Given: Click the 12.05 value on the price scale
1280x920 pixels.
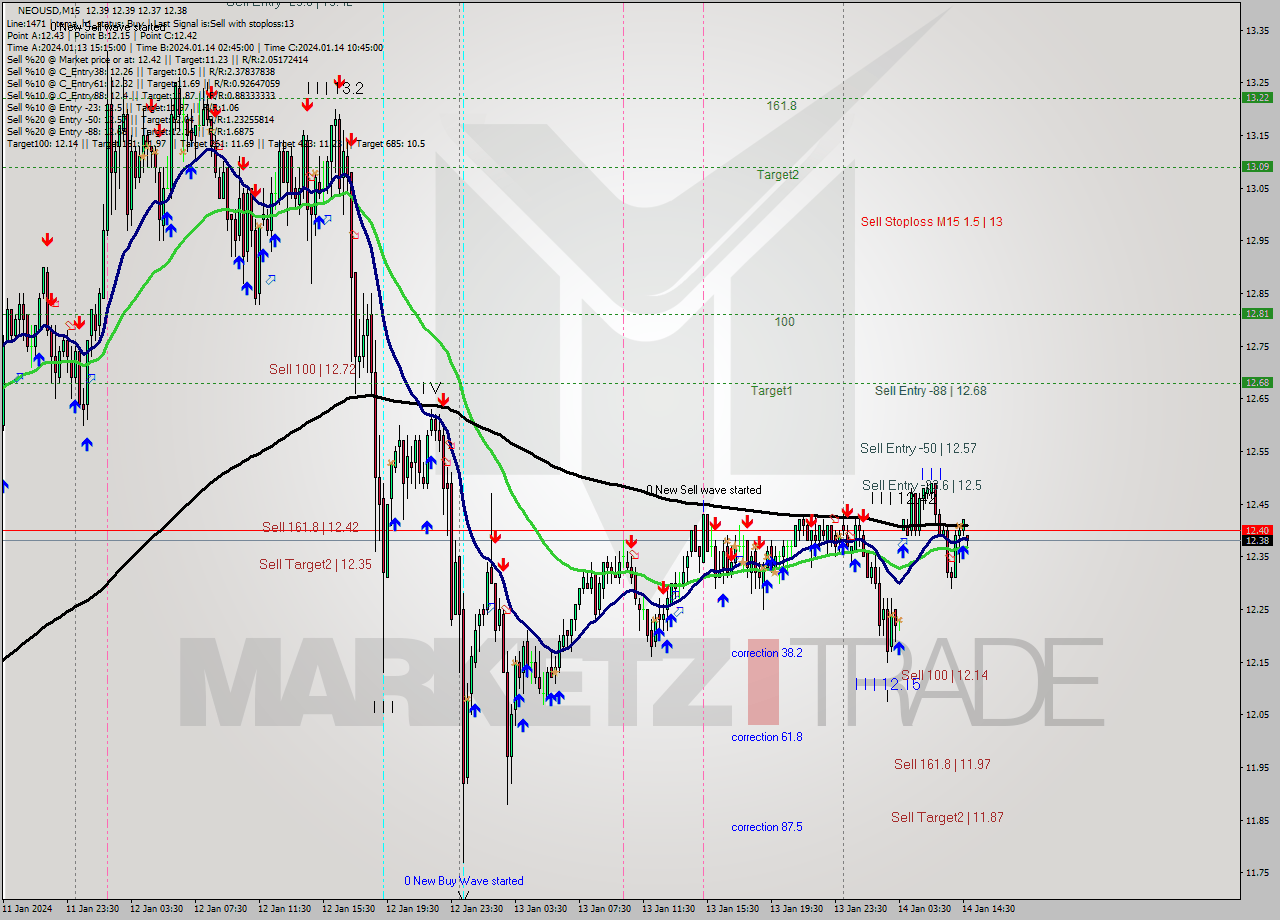Looking at the screenshot, I should pyautogui.click(x=1257, y=714).
